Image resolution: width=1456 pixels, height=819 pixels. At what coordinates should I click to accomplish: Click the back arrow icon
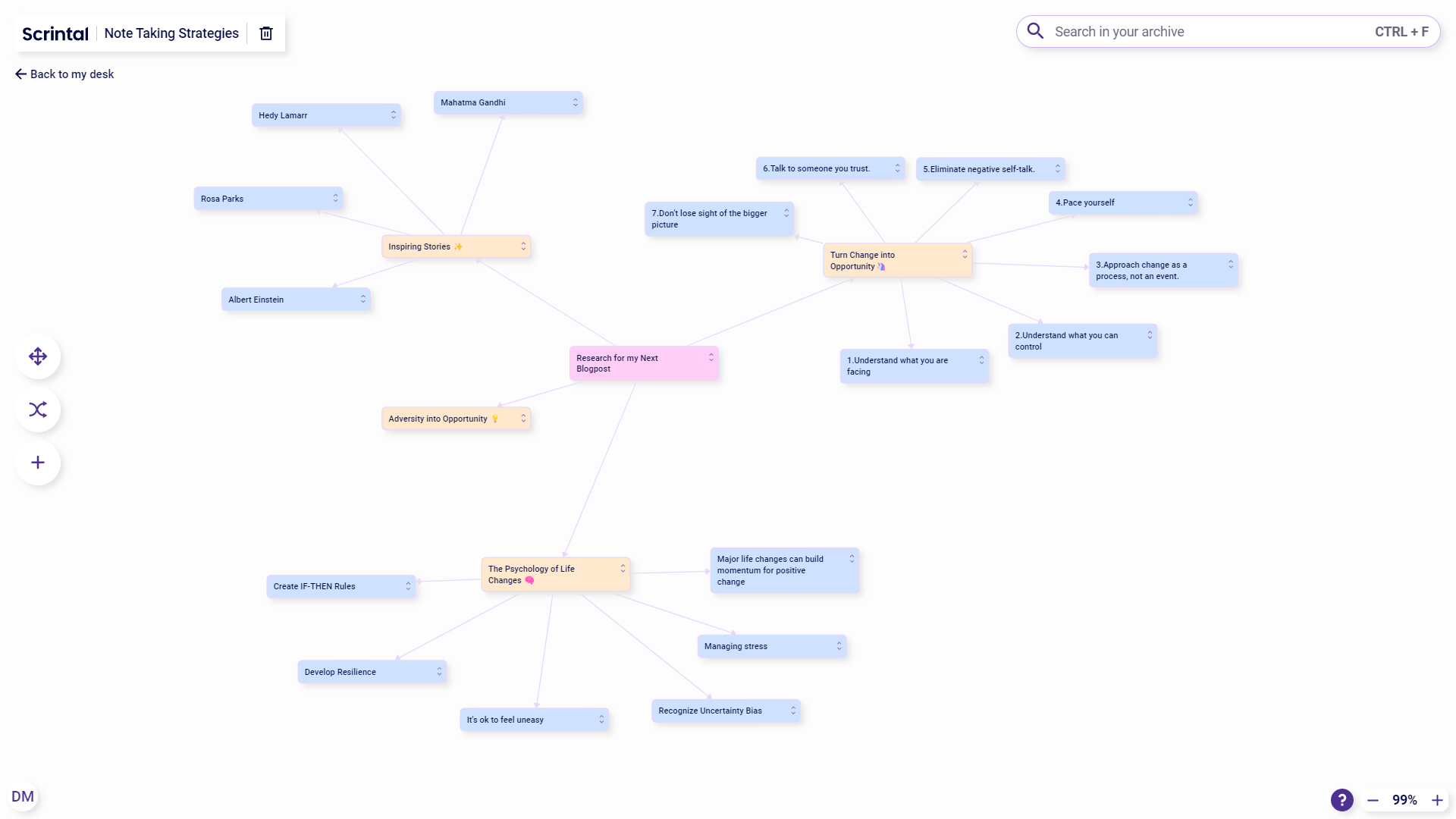point(20,74)
